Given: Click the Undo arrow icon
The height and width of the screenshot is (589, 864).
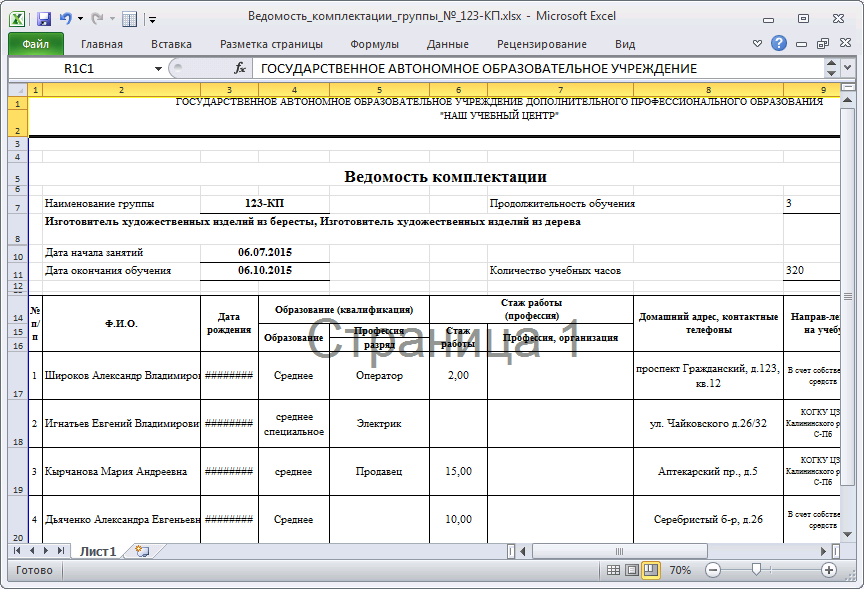Looking at the screenshot, I should (66, 18).
